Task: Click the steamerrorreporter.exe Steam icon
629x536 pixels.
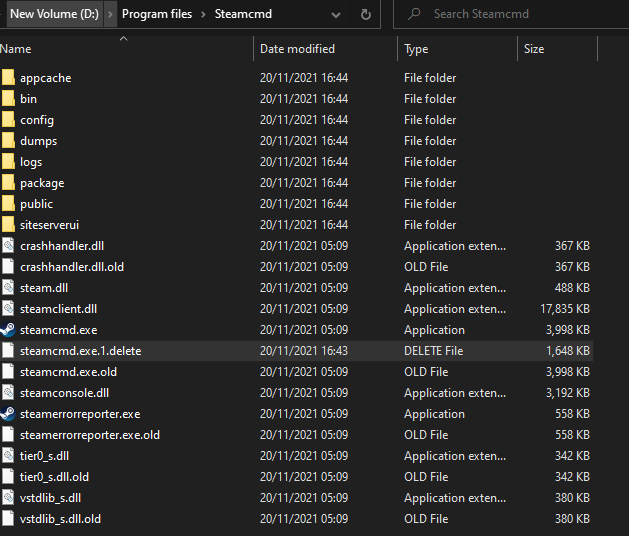Action: pyautogui.click(x=9, y=414)
